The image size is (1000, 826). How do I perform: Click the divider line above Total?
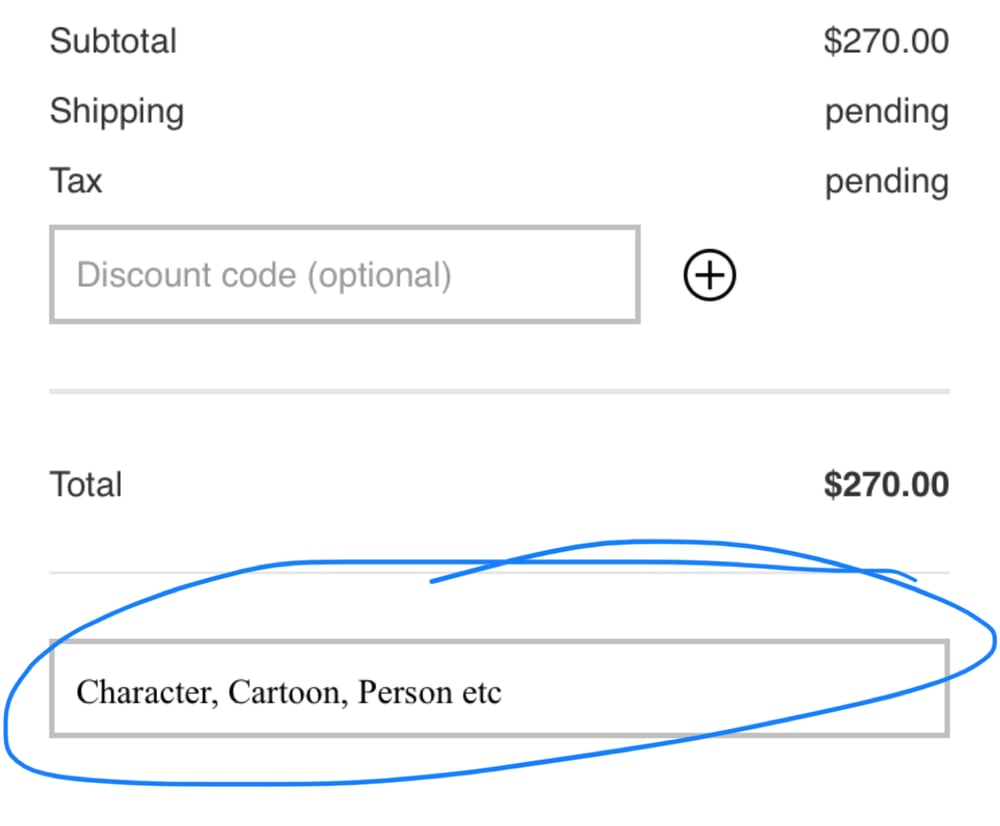coord(500,391)
